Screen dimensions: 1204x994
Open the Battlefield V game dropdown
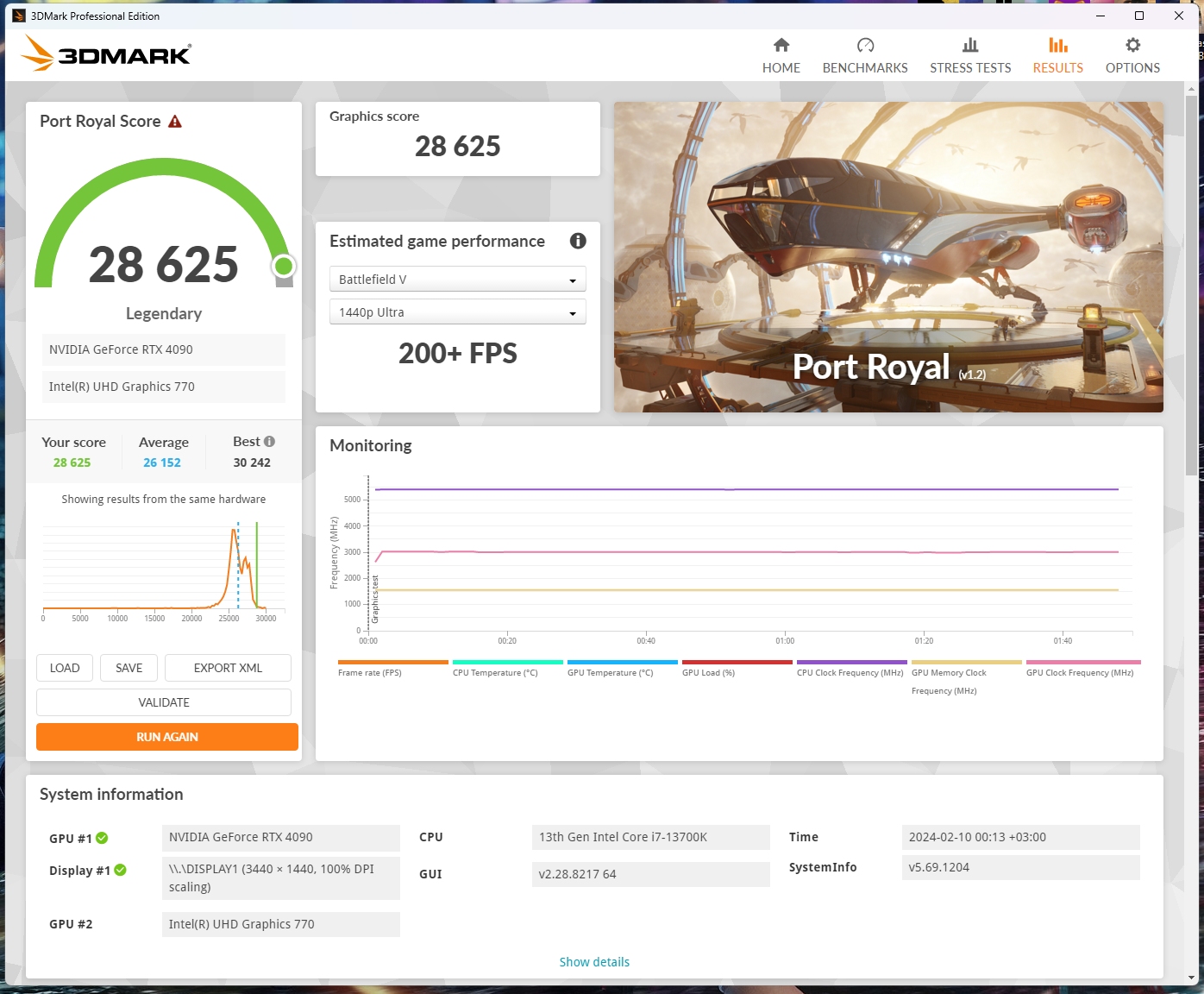(x=458, y=280)
